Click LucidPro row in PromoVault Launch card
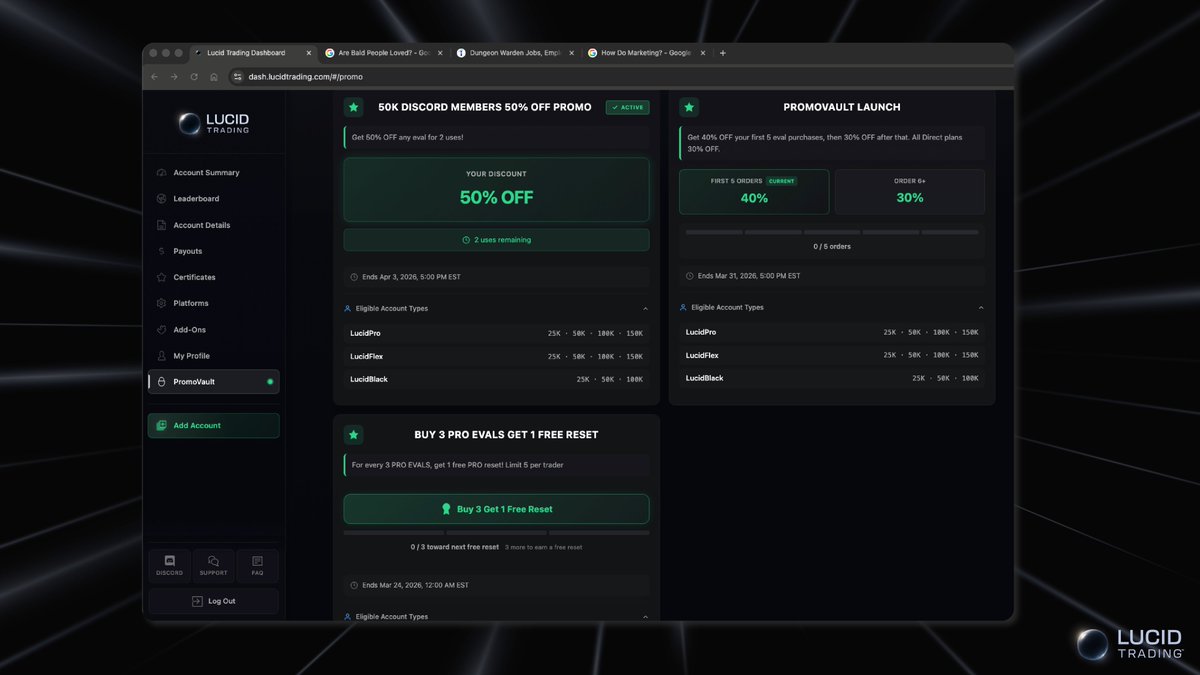Viewport: 1200px width, 675px height. (832, 332)
